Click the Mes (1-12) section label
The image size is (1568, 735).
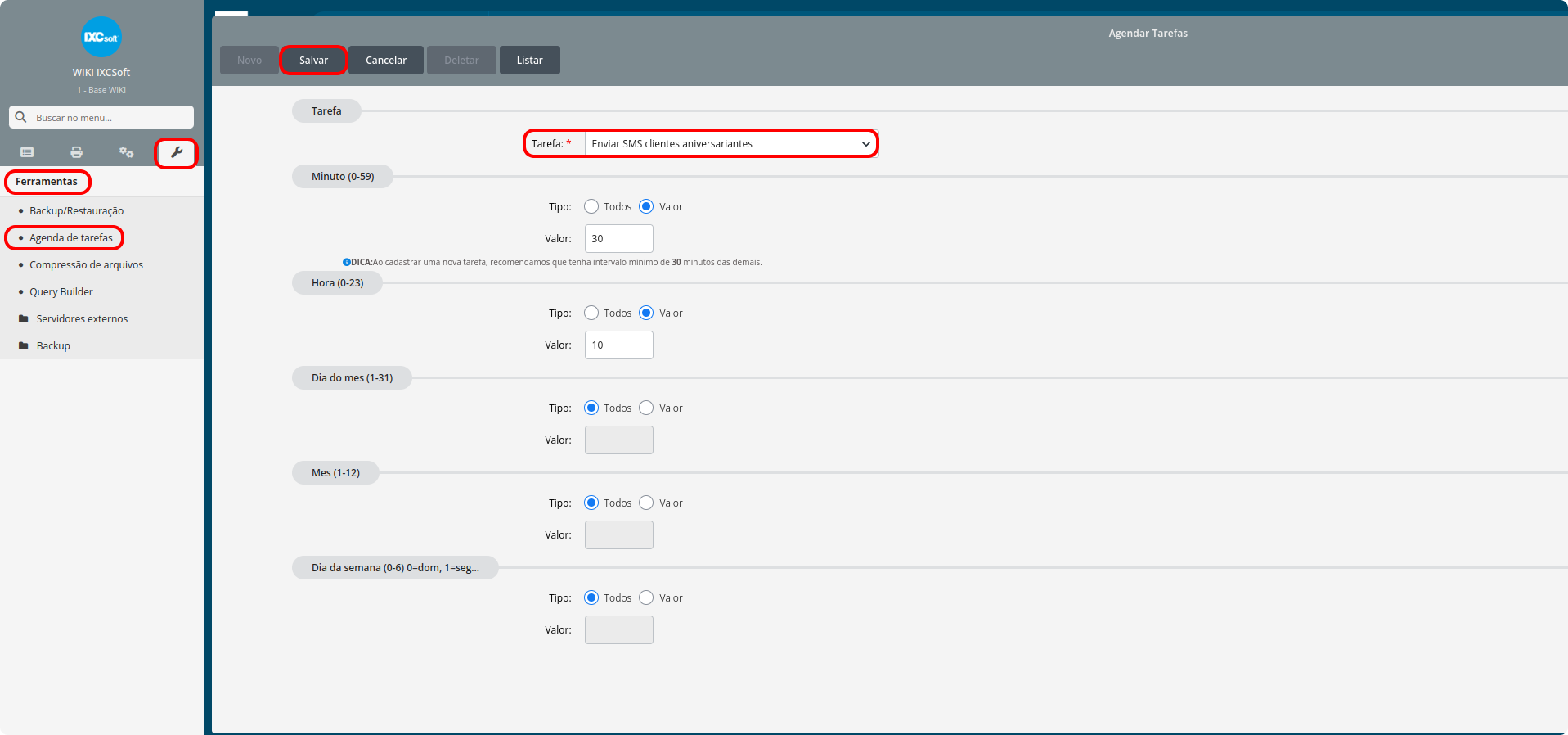point(335,472)
